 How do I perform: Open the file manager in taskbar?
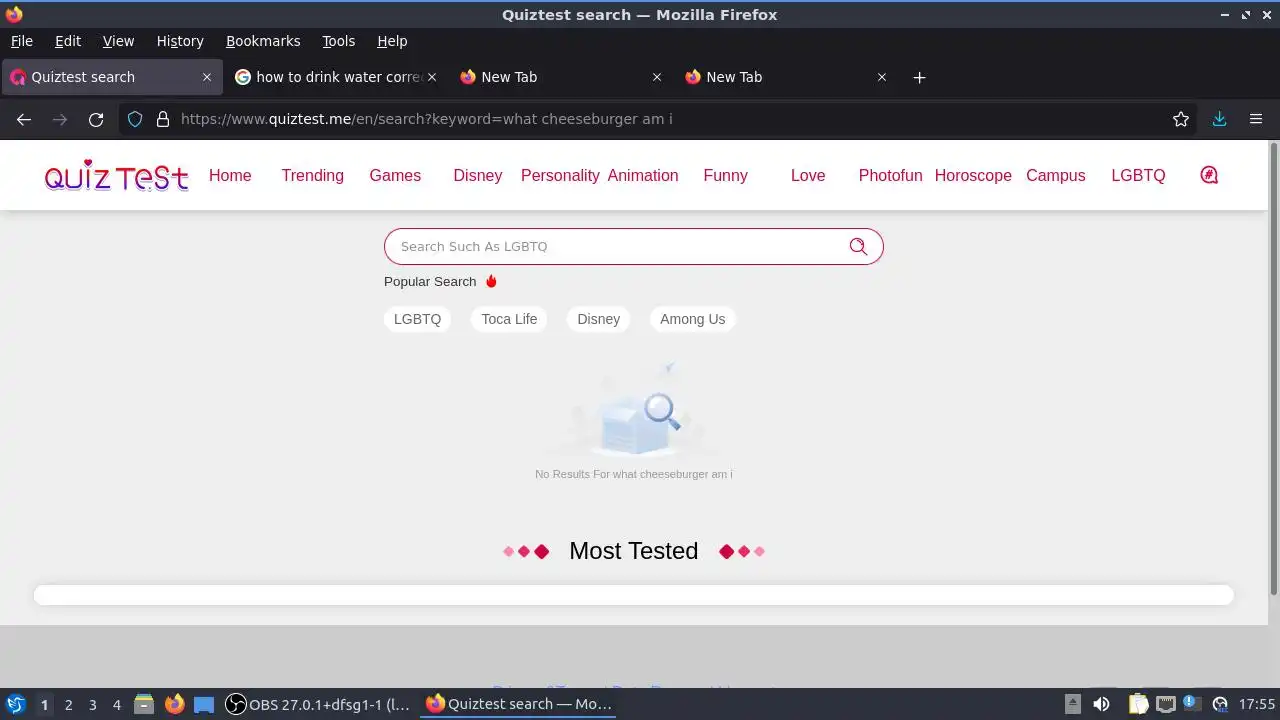tap(144, 704)
